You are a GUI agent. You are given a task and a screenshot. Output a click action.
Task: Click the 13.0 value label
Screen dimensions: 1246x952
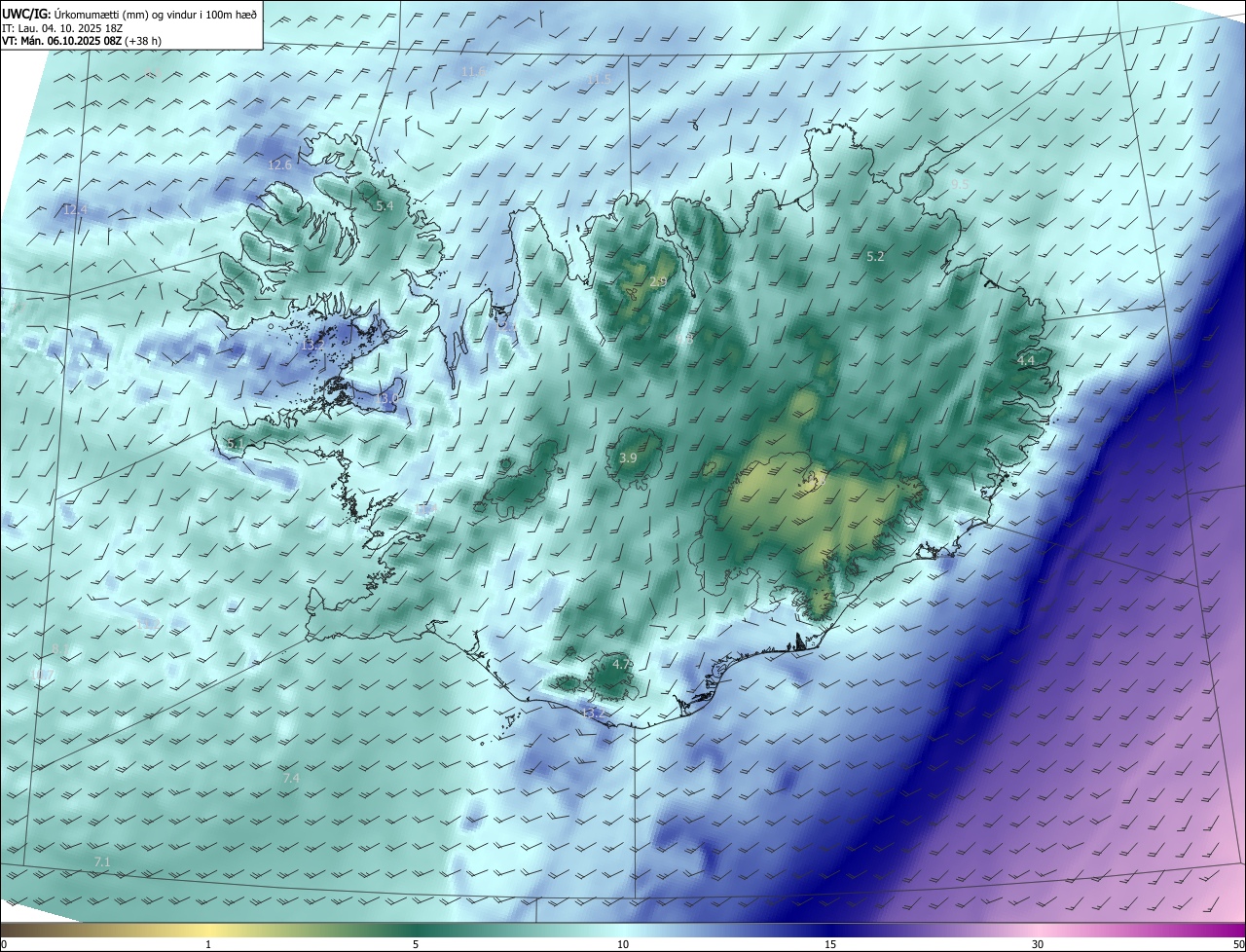(387, 399)
